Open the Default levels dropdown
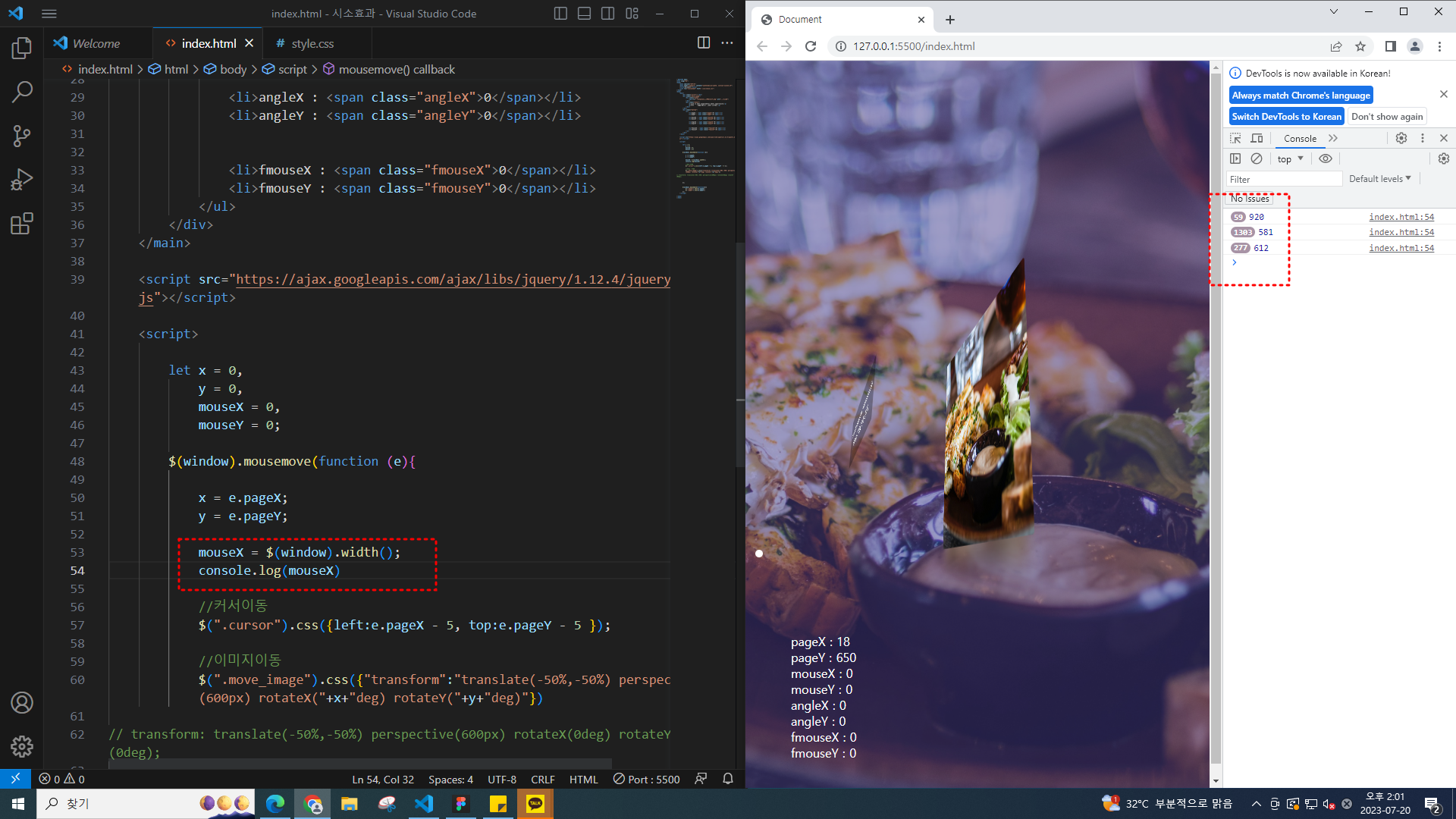The width and height of the screenshot is (1456, 819). pyautogui.click(x=1379, y=179)
